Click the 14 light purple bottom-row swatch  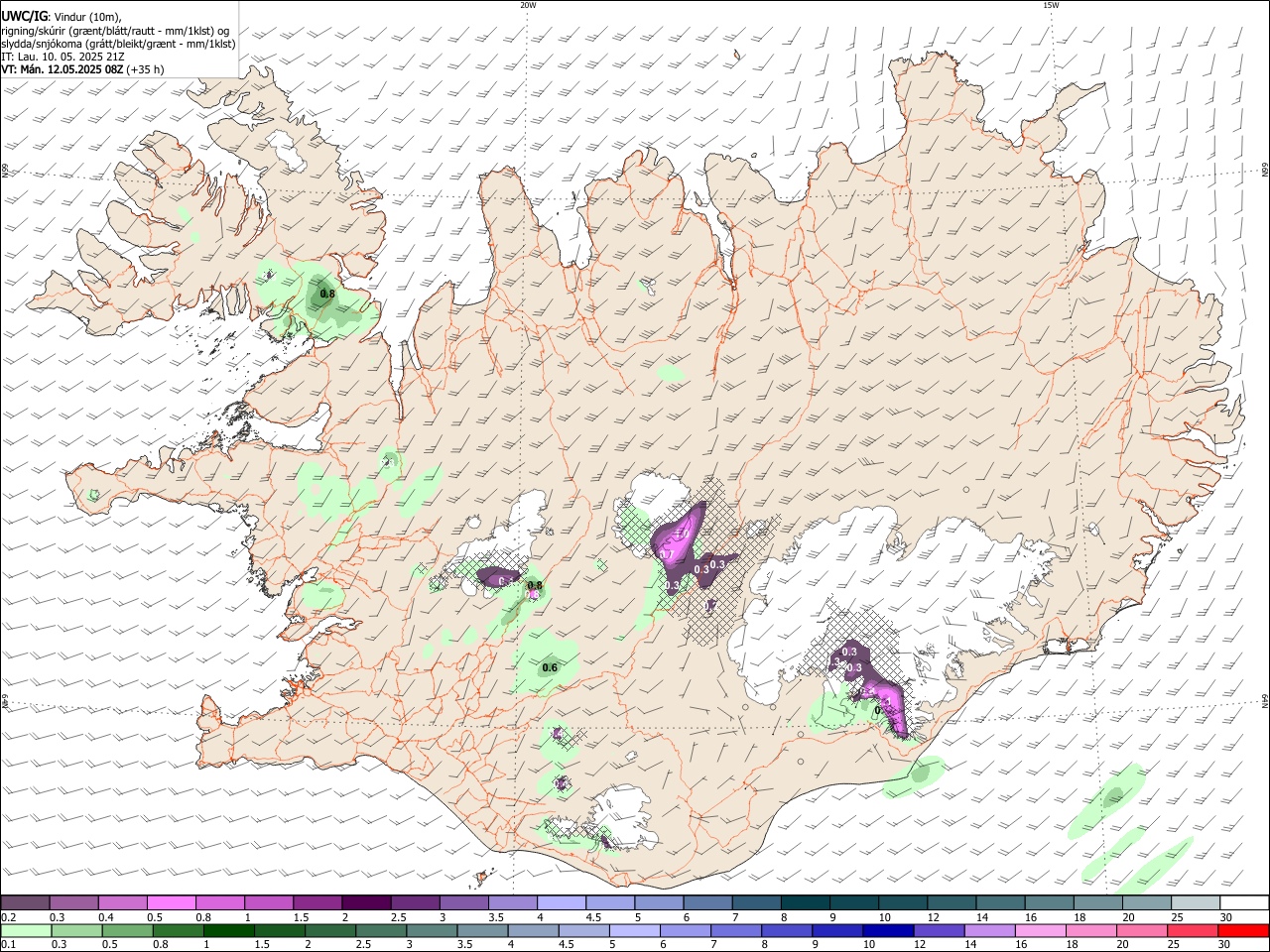pyautogui.click(x=988, y=931)
